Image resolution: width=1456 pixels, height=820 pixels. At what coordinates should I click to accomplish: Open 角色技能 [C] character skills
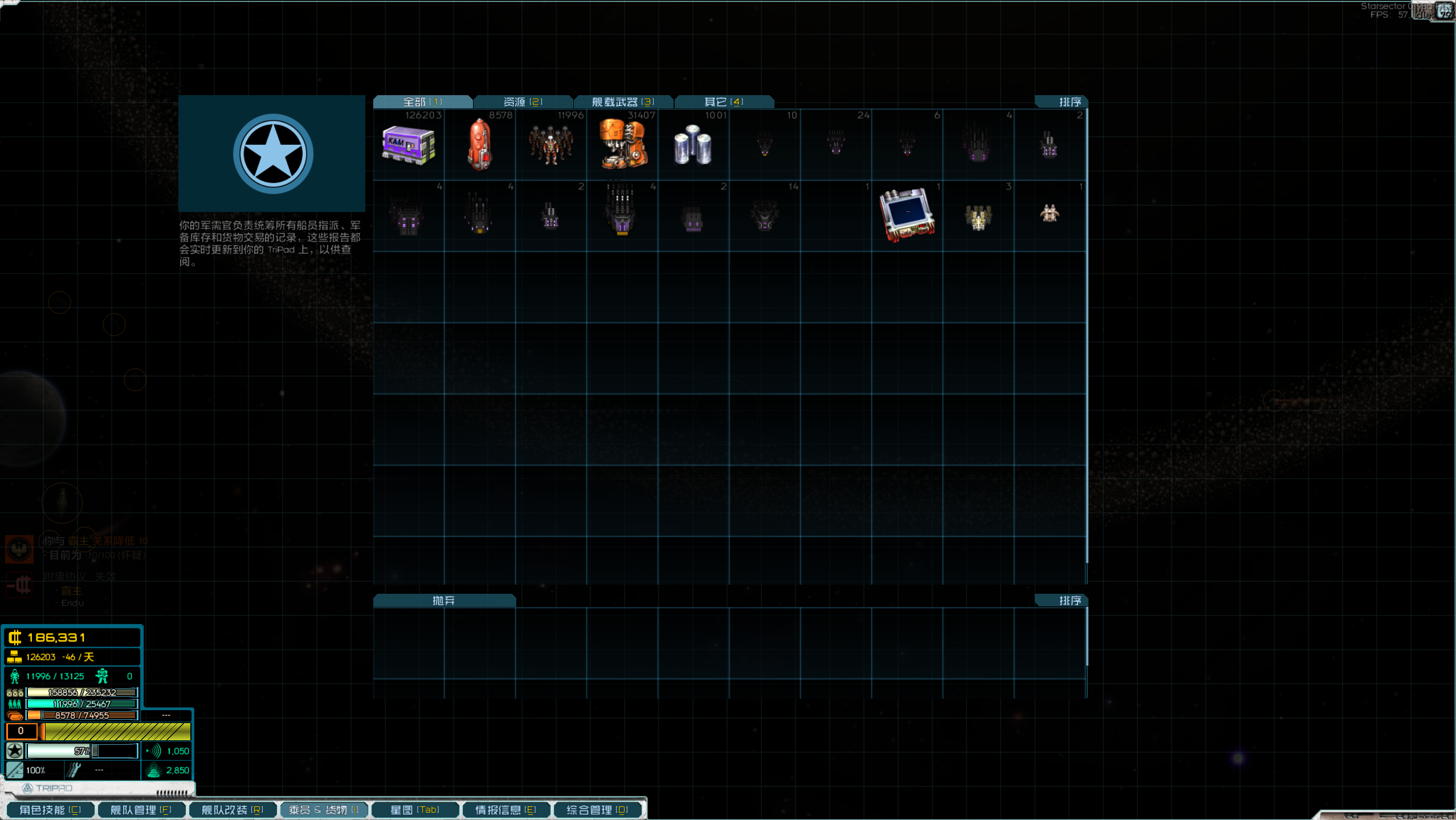[50, 810]
